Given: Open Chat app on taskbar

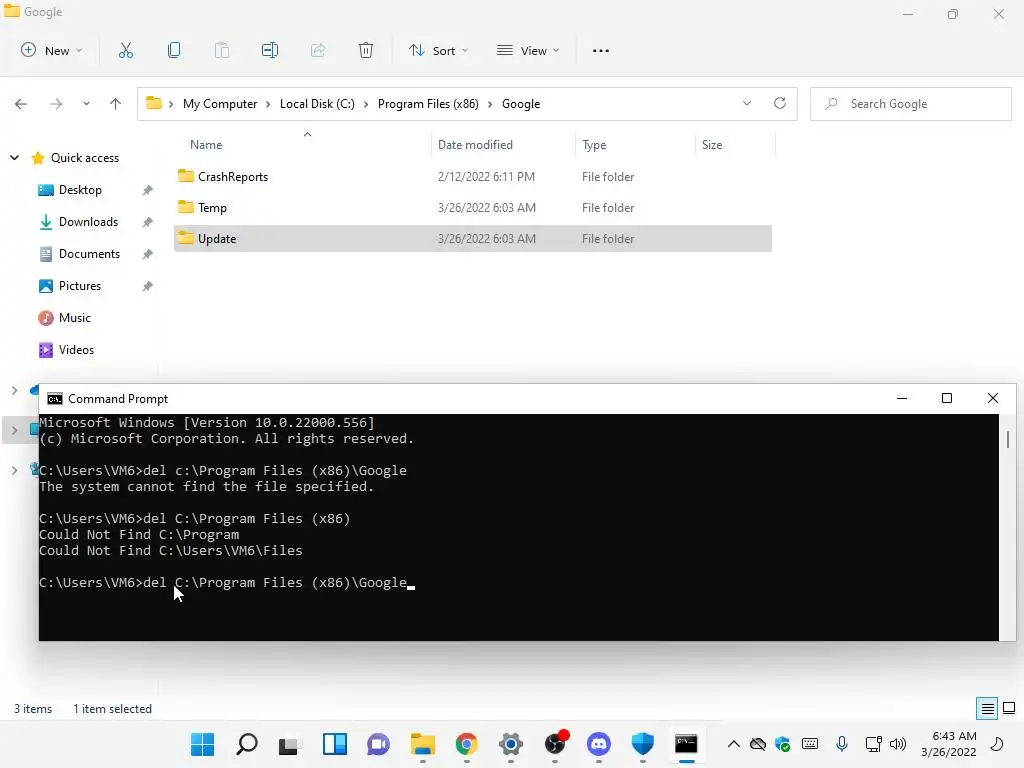Looking at the screenshot, I should click(379, 744).
